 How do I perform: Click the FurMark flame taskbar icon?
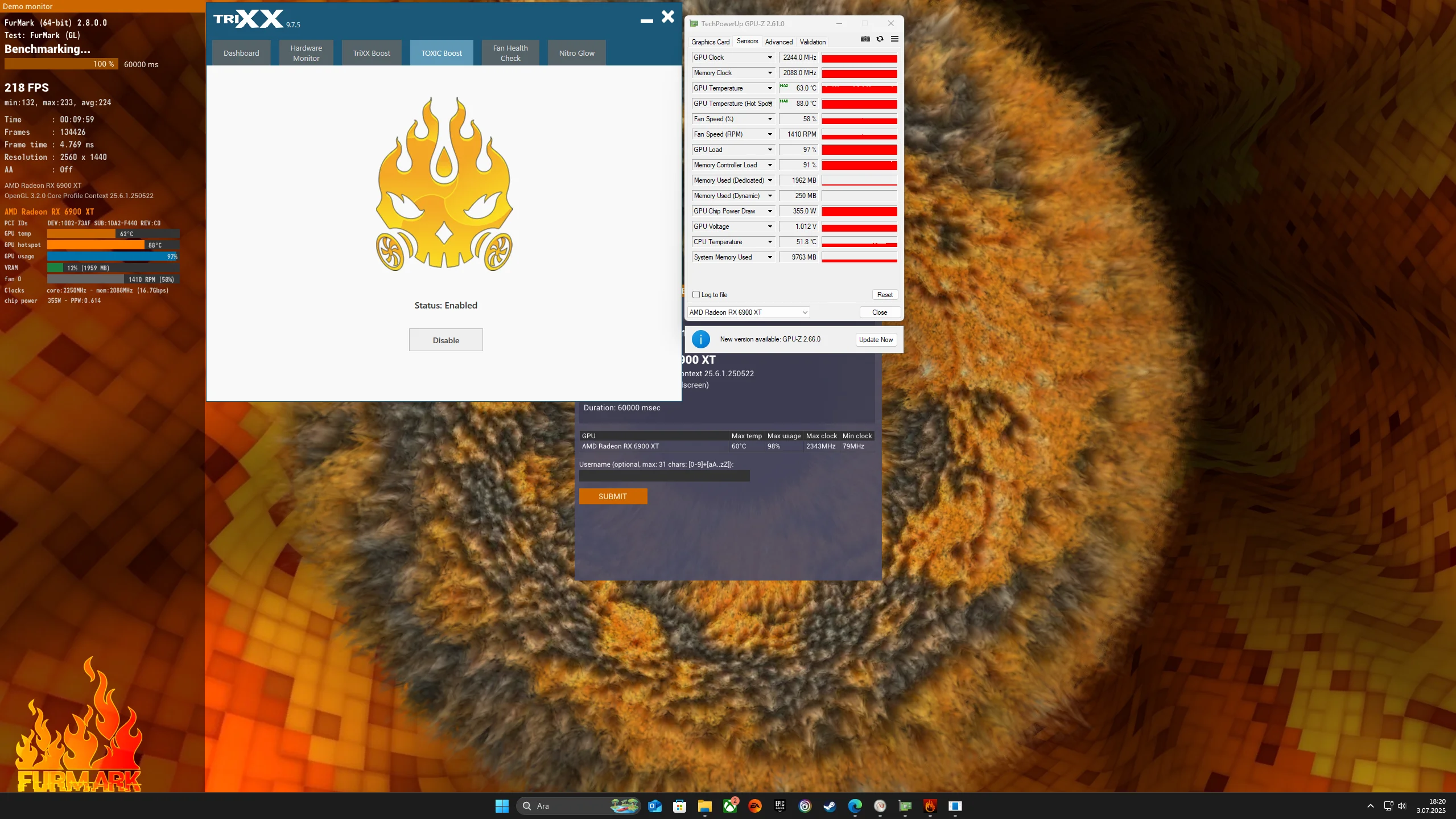tap(930, 806)
